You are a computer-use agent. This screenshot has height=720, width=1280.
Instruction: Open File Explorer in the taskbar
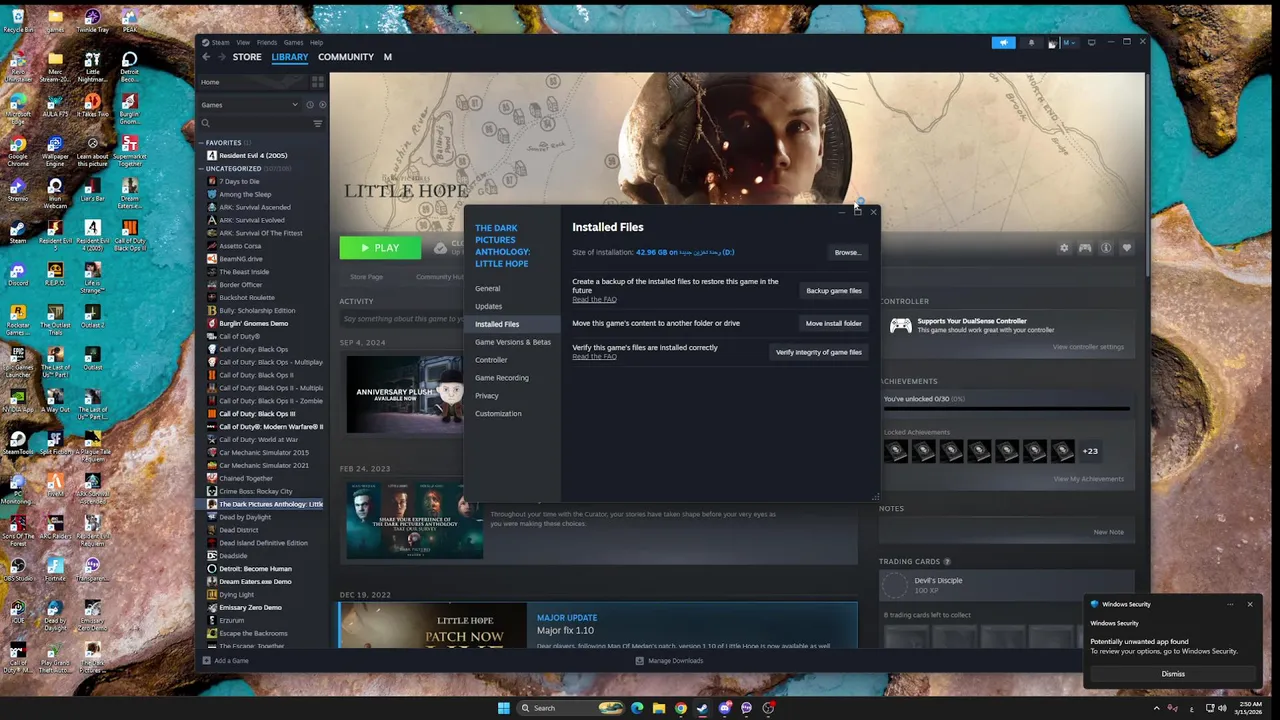click(659, 708)
